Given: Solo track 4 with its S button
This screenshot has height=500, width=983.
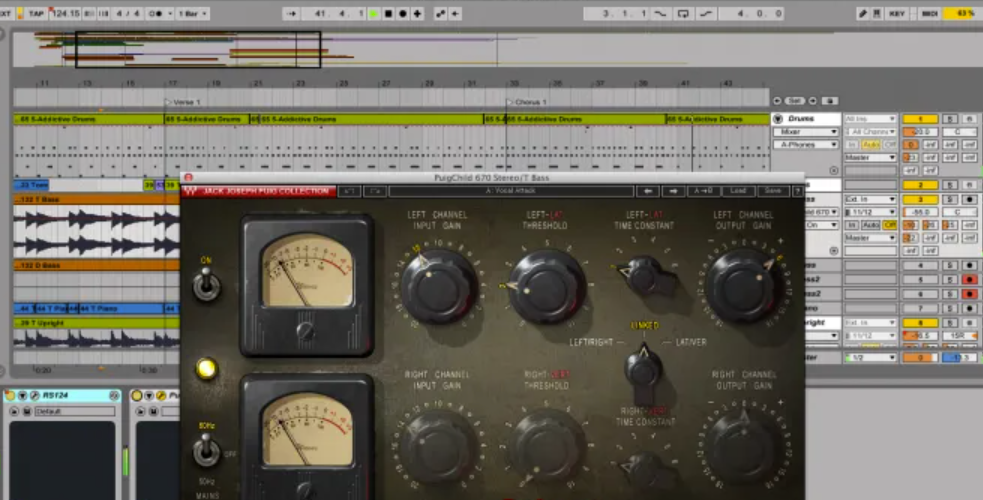Looking at the screenshot, I should point(950,266).
